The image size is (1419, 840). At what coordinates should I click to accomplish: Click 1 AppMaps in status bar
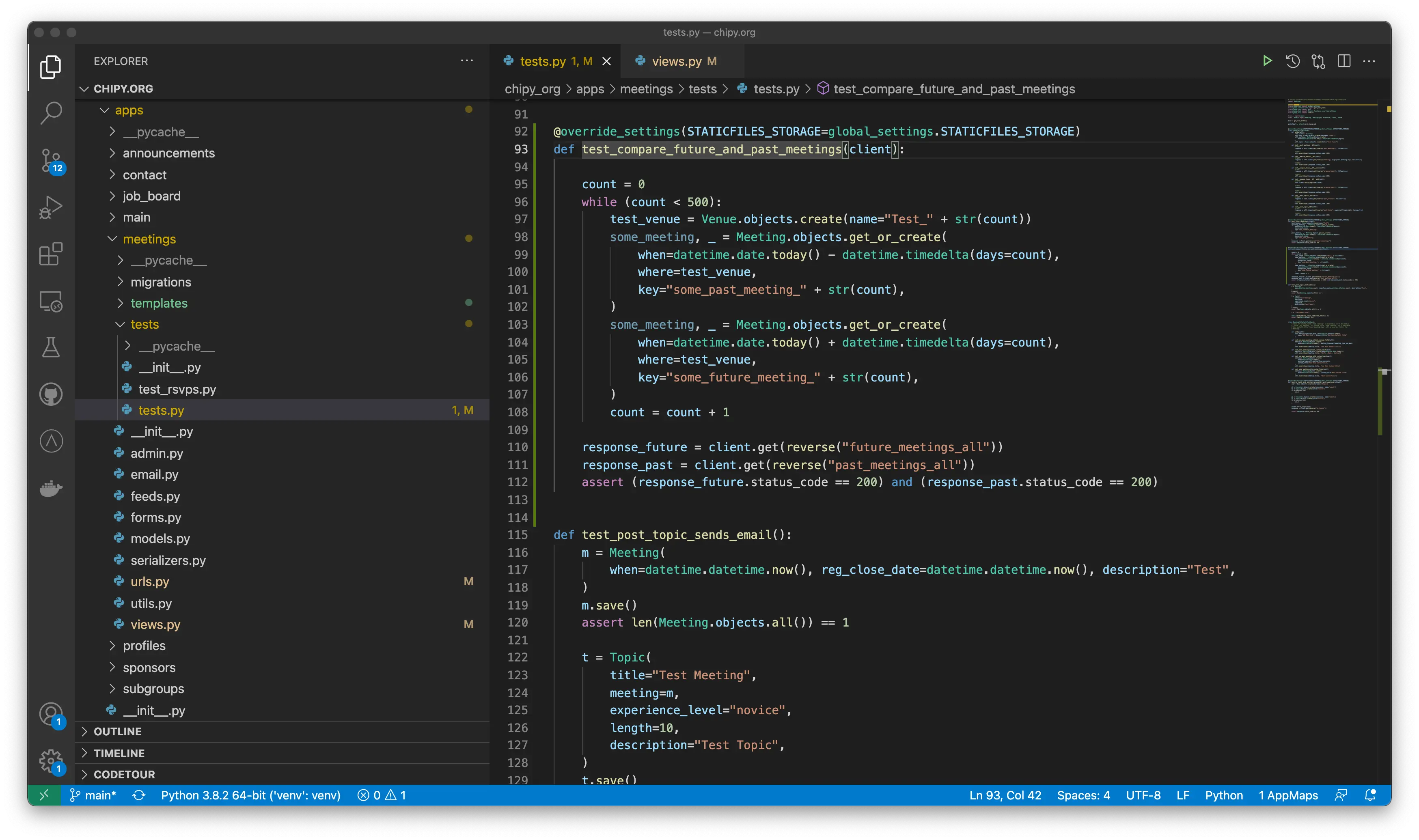(x=1287, y=795)
